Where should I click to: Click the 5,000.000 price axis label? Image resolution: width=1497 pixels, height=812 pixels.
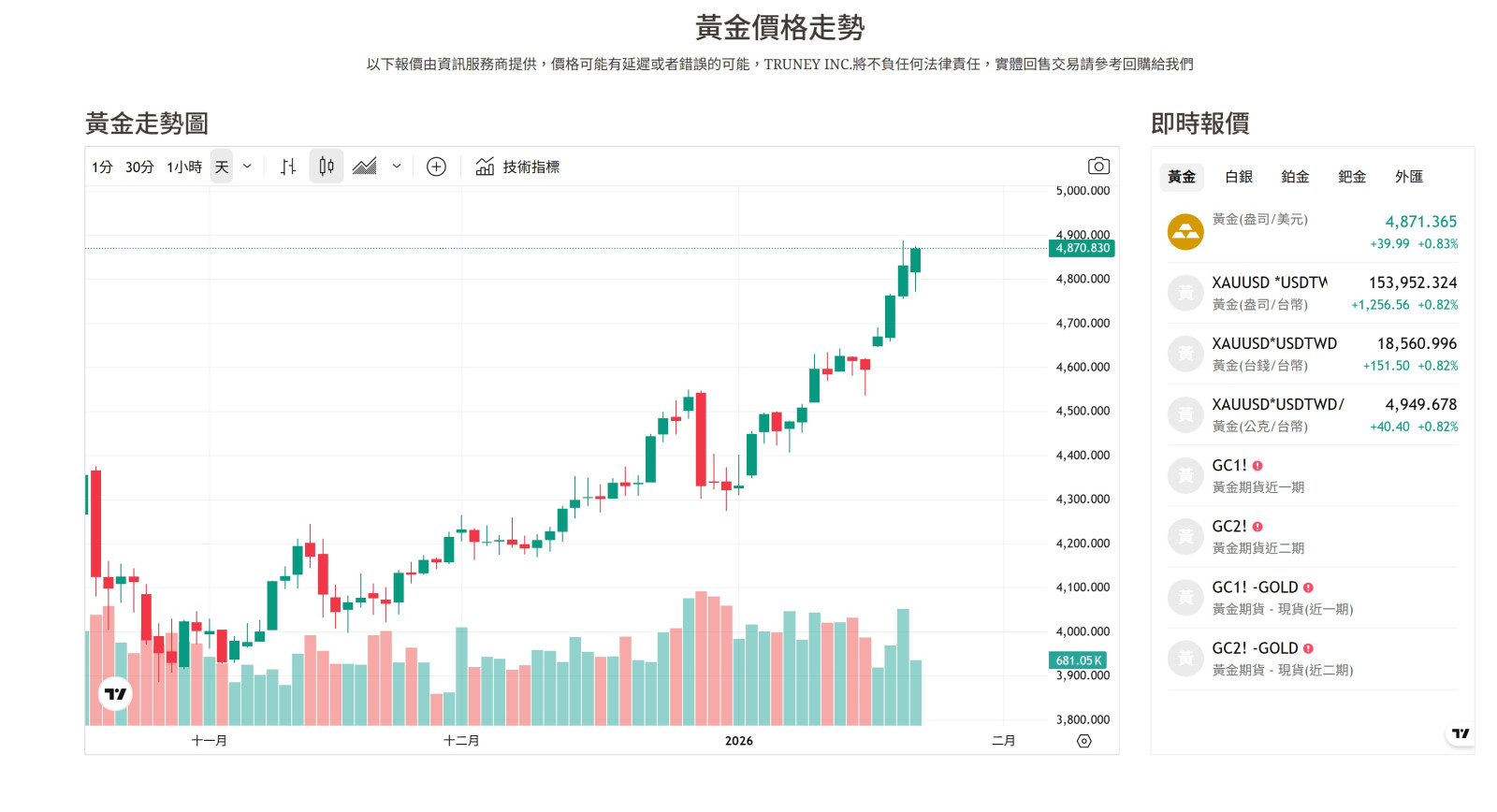tap(1083, 191)
